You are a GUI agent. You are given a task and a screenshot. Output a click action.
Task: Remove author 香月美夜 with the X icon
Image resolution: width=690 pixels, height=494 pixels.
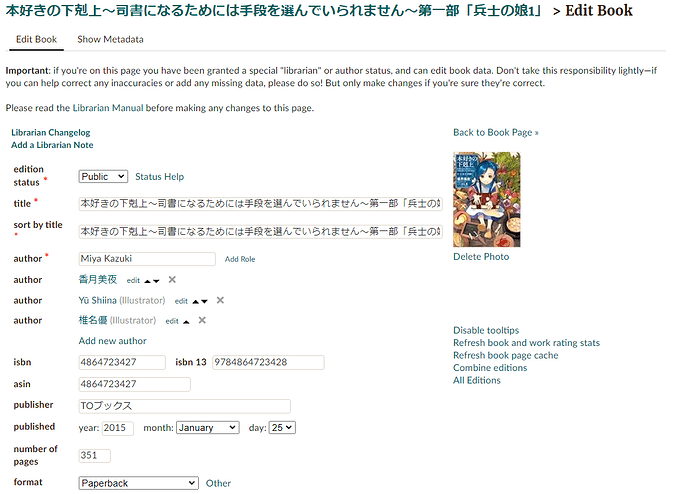(x=172, y=280)
